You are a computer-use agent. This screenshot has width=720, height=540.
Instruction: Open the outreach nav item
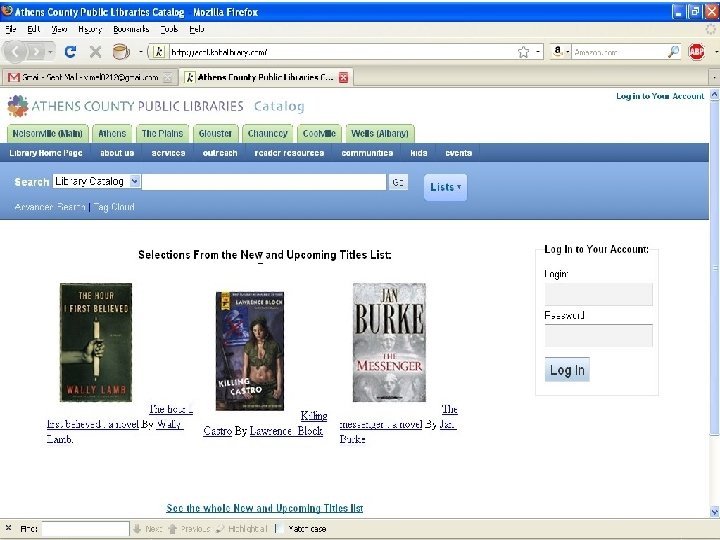(220, 153)
